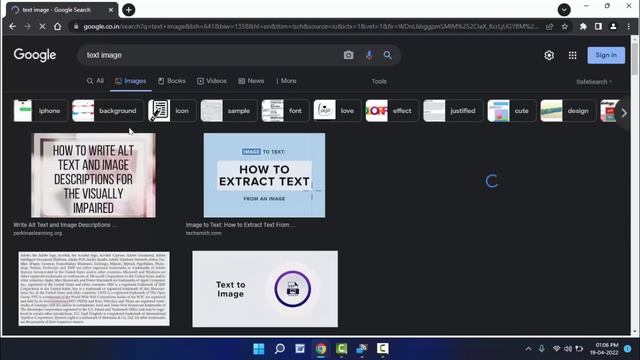This screenshot has height=360, width=640.
Task: Click the address bar URL
Action: pos(310,27)
